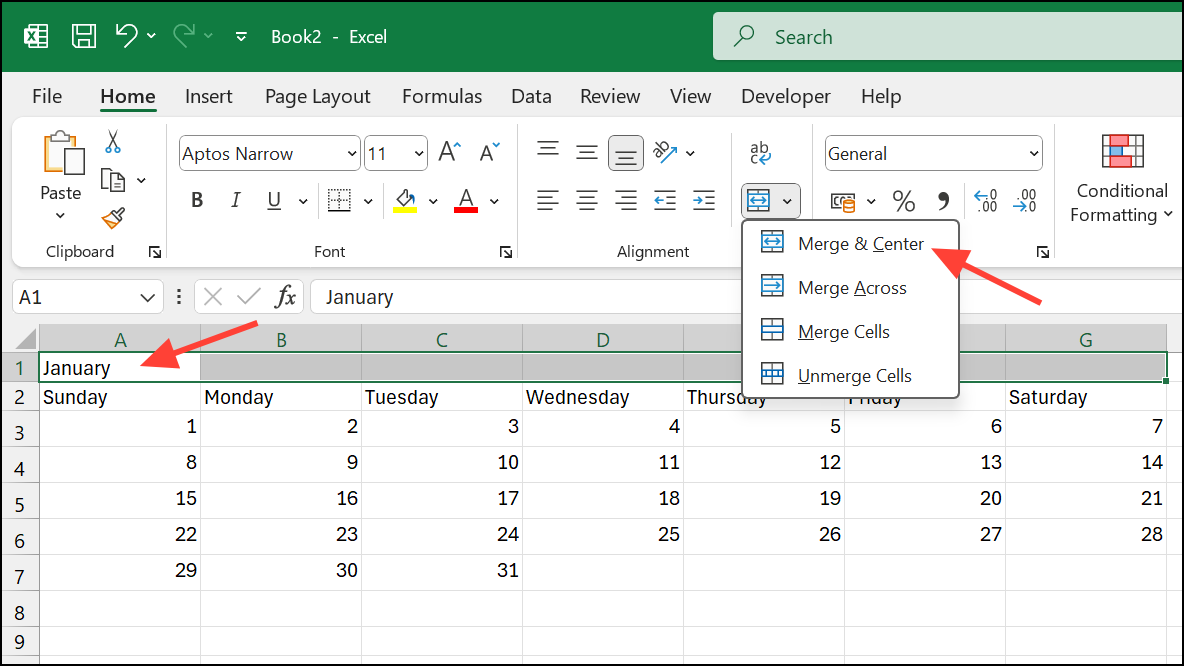Select Merge & Center menu option
This screenshot has height=666, width=1184.
coord(860,244)
